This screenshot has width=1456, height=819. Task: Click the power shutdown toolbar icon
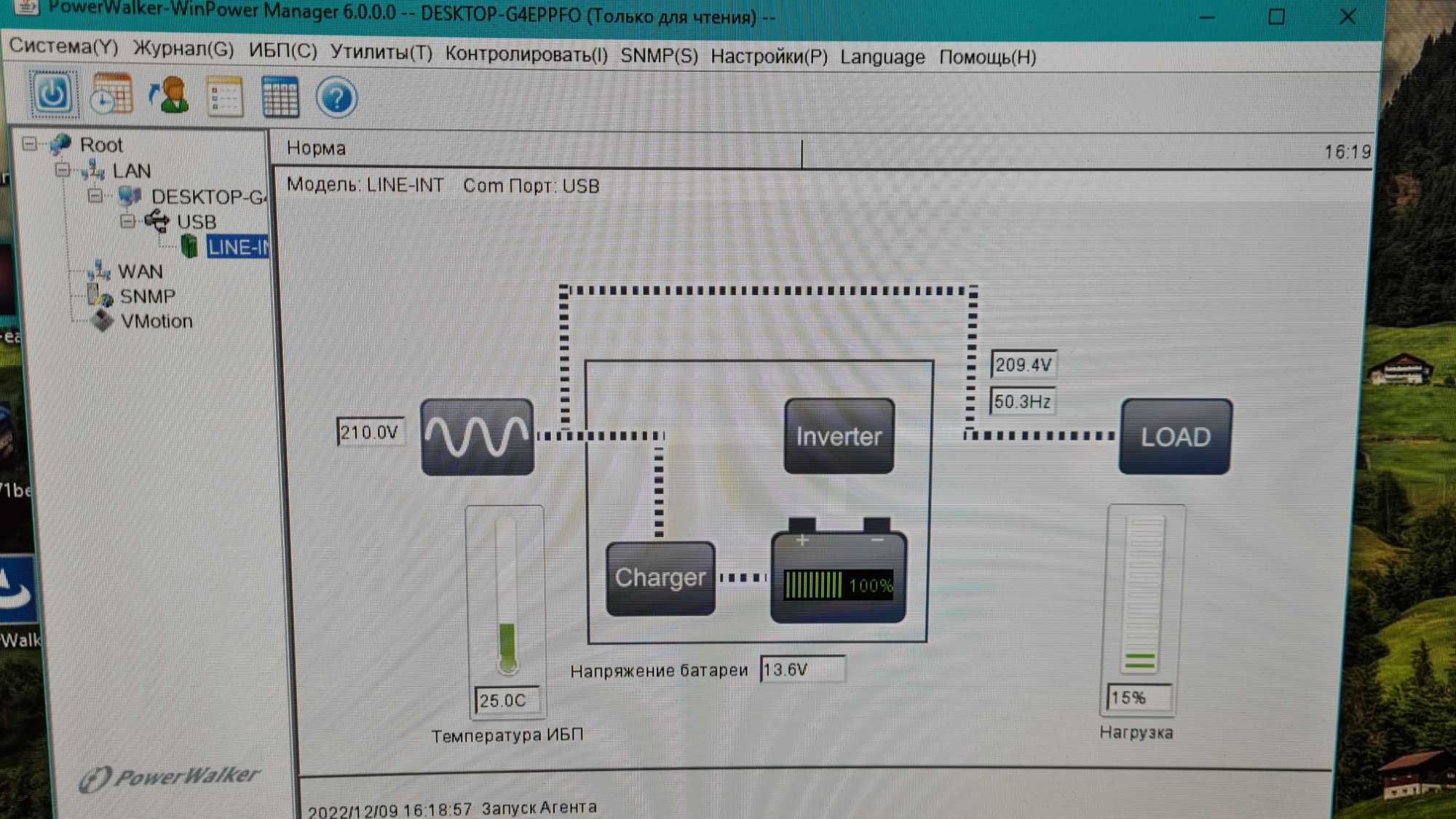(53, 94)
